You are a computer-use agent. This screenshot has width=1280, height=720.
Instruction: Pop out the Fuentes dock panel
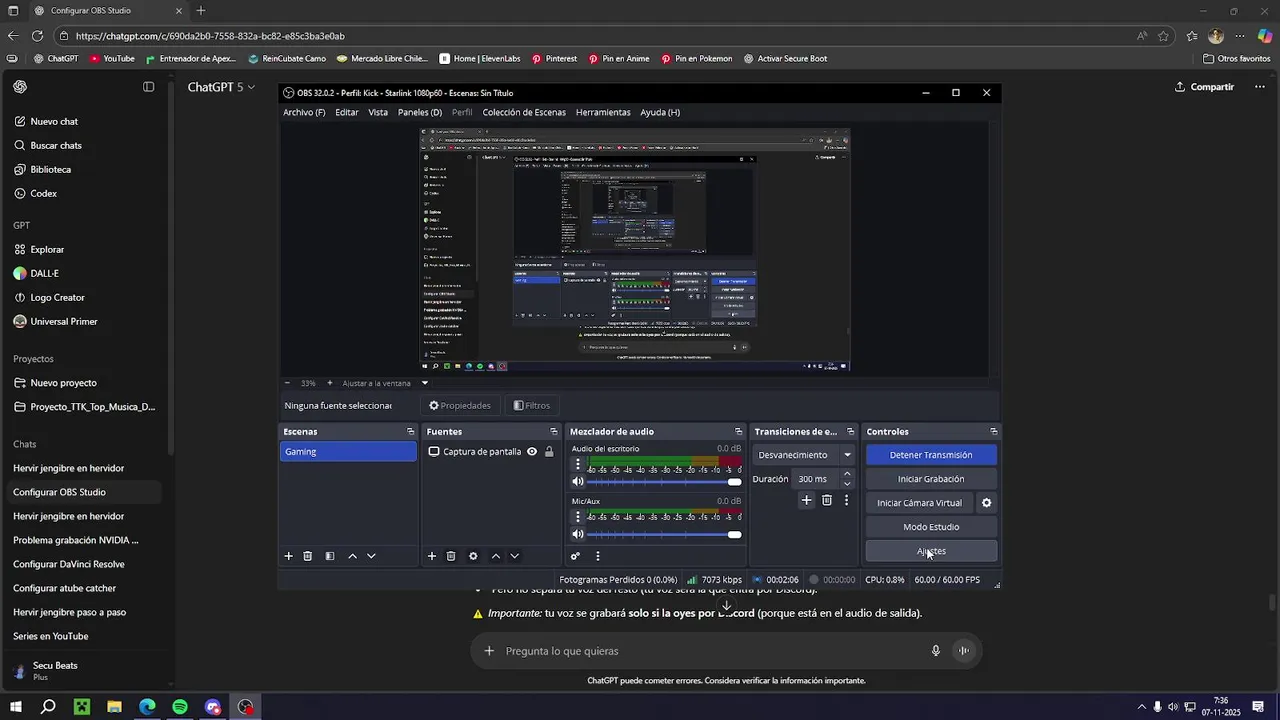[553, 432]
